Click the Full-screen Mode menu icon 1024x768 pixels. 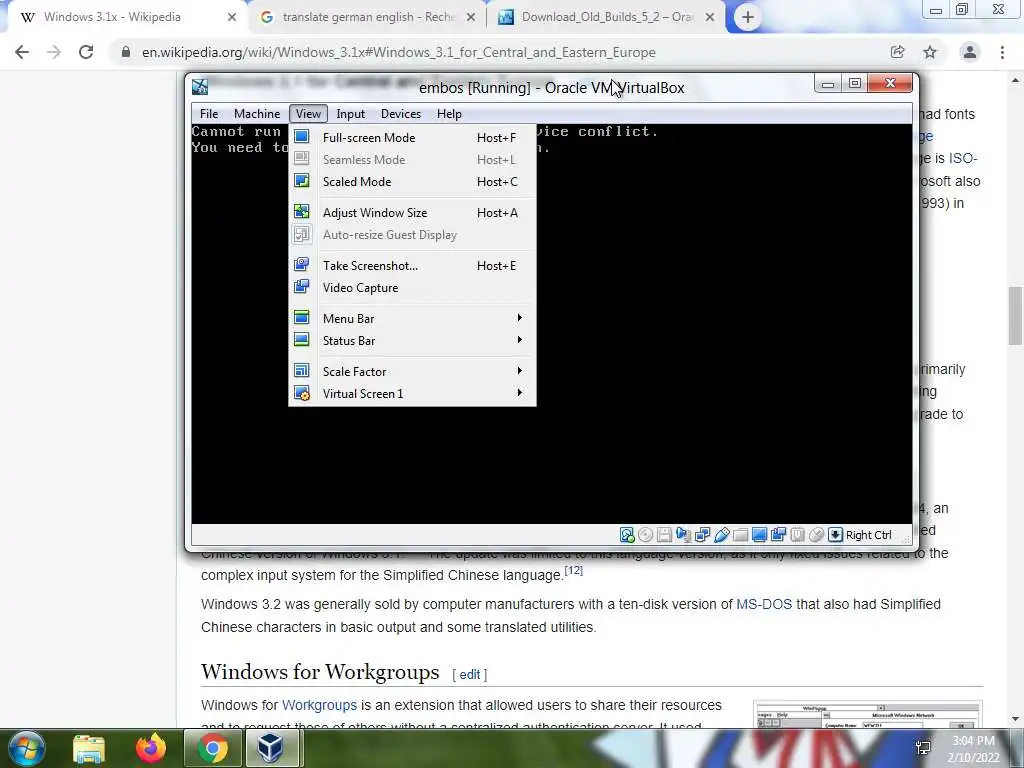[302, 137]
